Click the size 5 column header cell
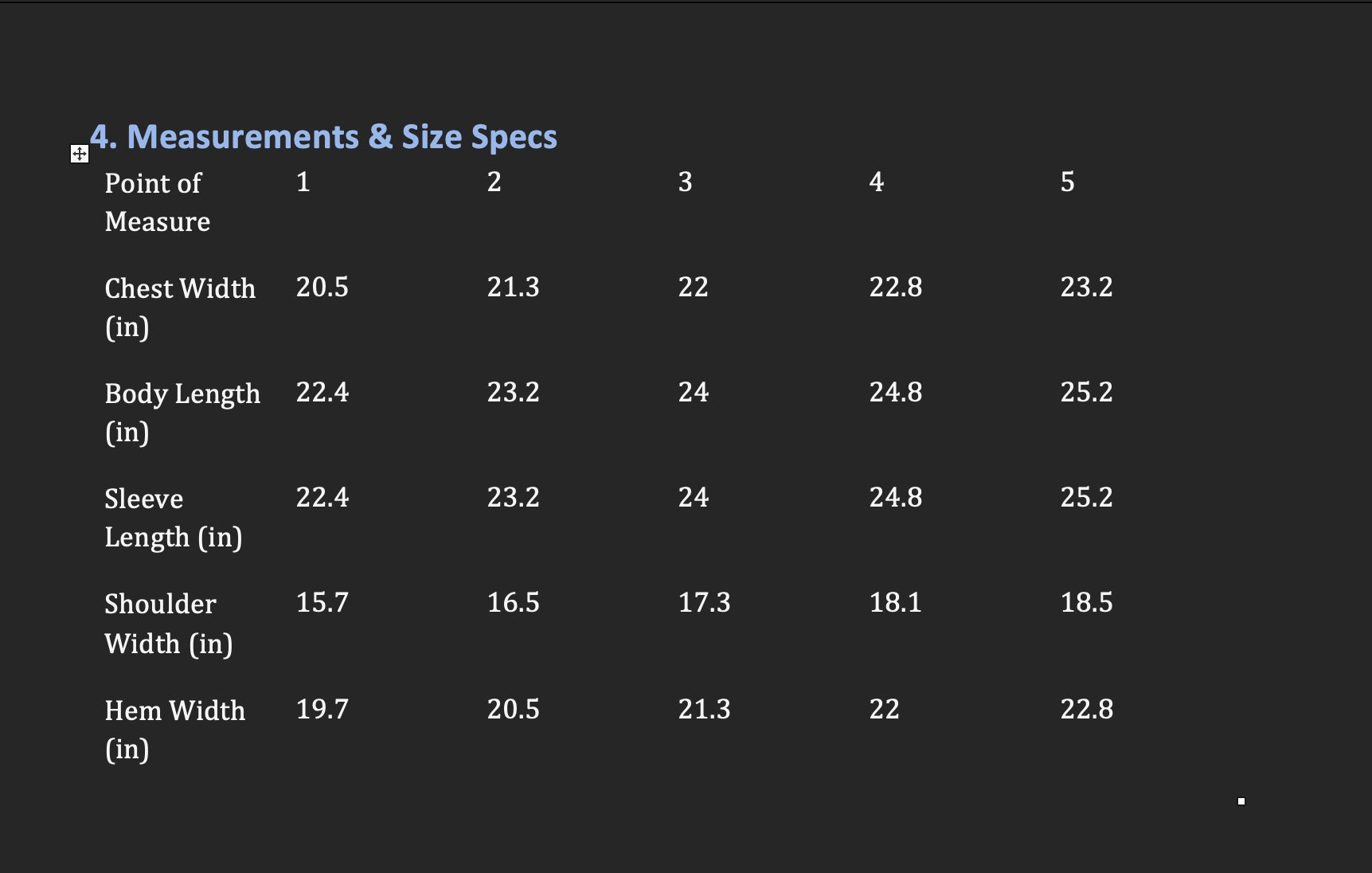The width and height of the screenshot is (1372, 873). pos(1067,182)
